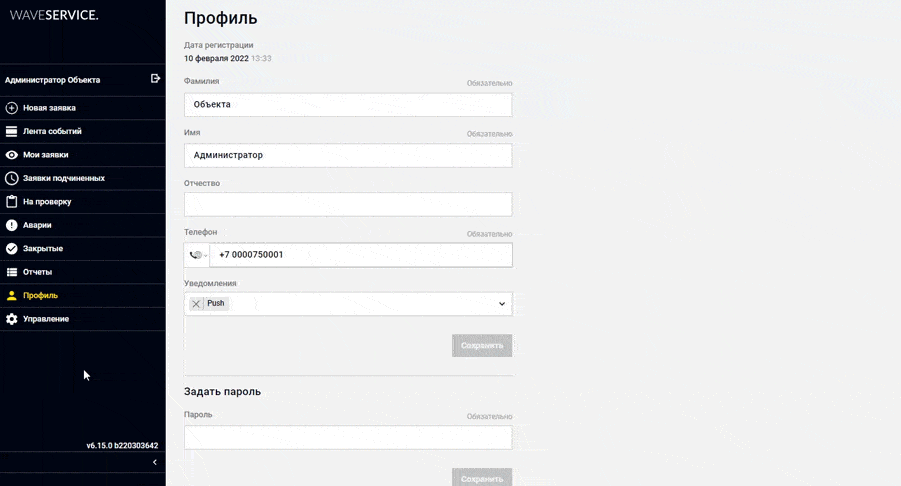Click the clipboard icon for На проверку
The height and width of the screenshot is (486, 901).
(x=12, y=202)
